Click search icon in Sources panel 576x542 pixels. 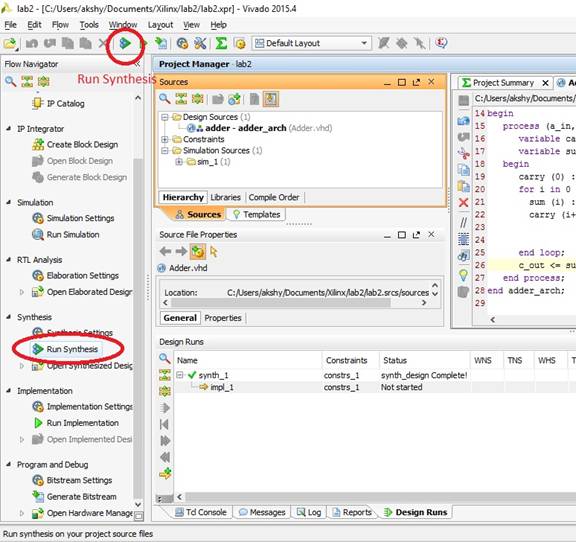tap(164, 98)
